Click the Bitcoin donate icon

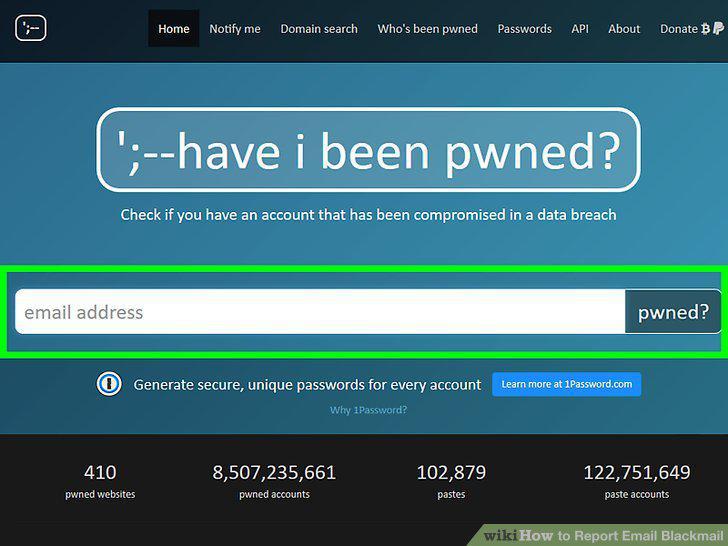[705, 29]
